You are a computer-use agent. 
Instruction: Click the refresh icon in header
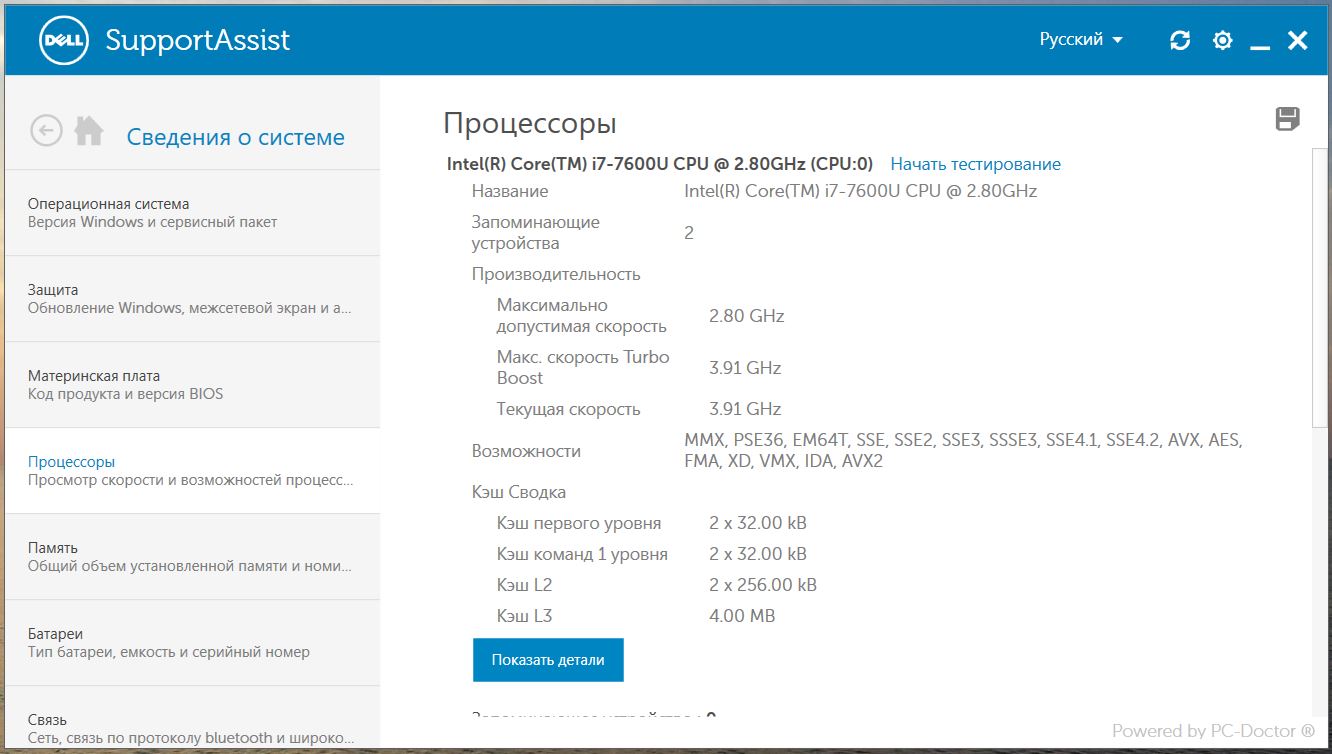pos(1180,40)
